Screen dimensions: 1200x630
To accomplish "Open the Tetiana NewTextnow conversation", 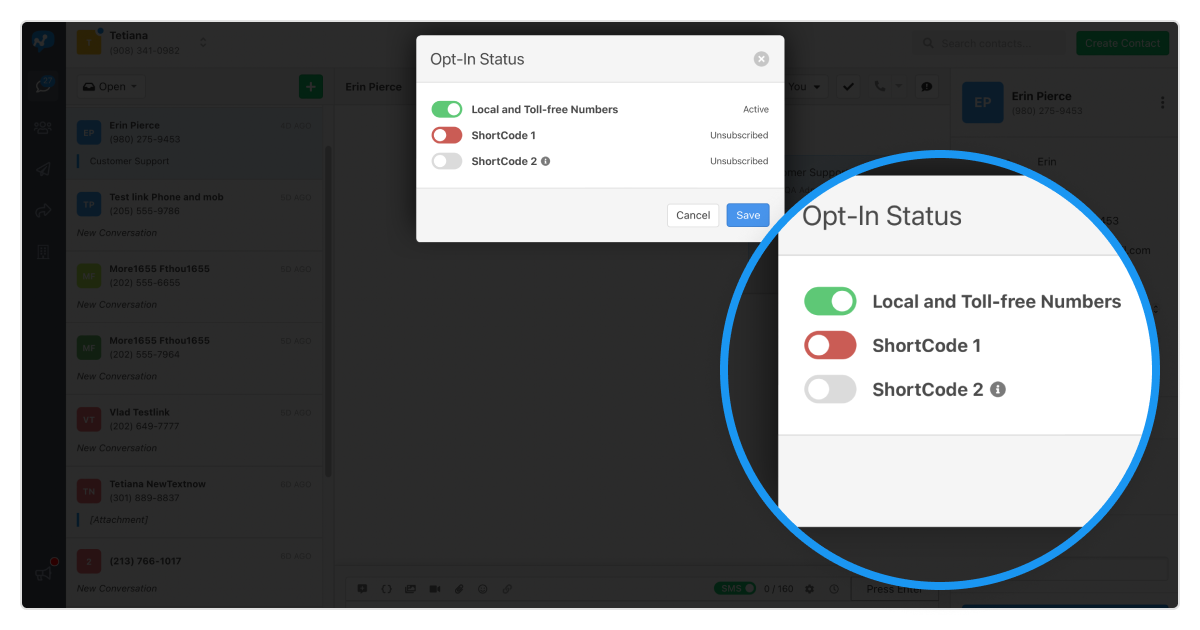I will click(195, 503).
